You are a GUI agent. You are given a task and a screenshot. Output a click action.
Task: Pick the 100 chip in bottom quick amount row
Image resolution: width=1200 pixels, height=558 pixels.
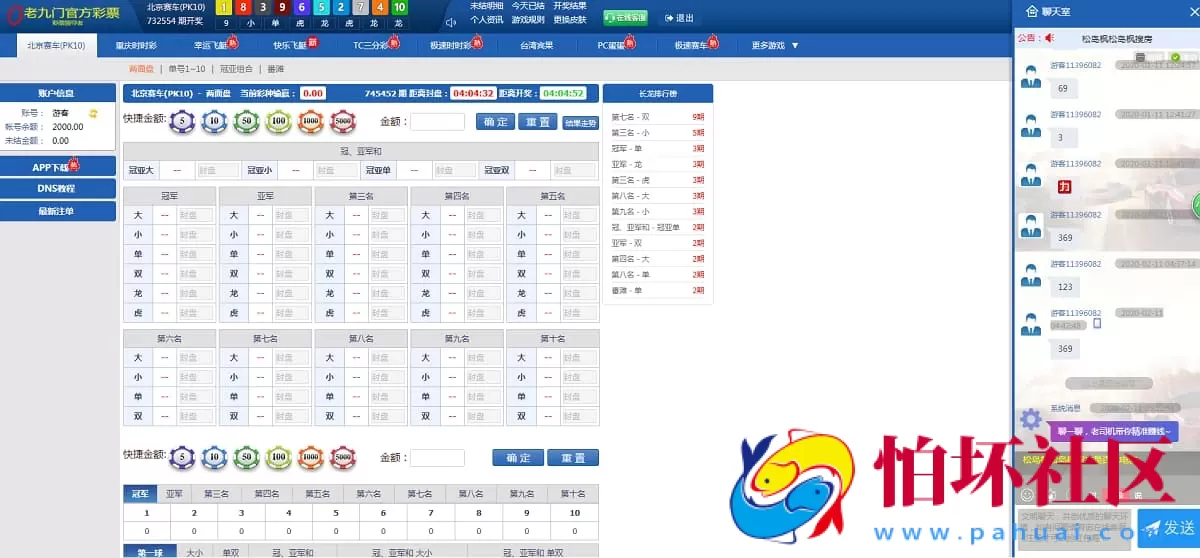278,457
